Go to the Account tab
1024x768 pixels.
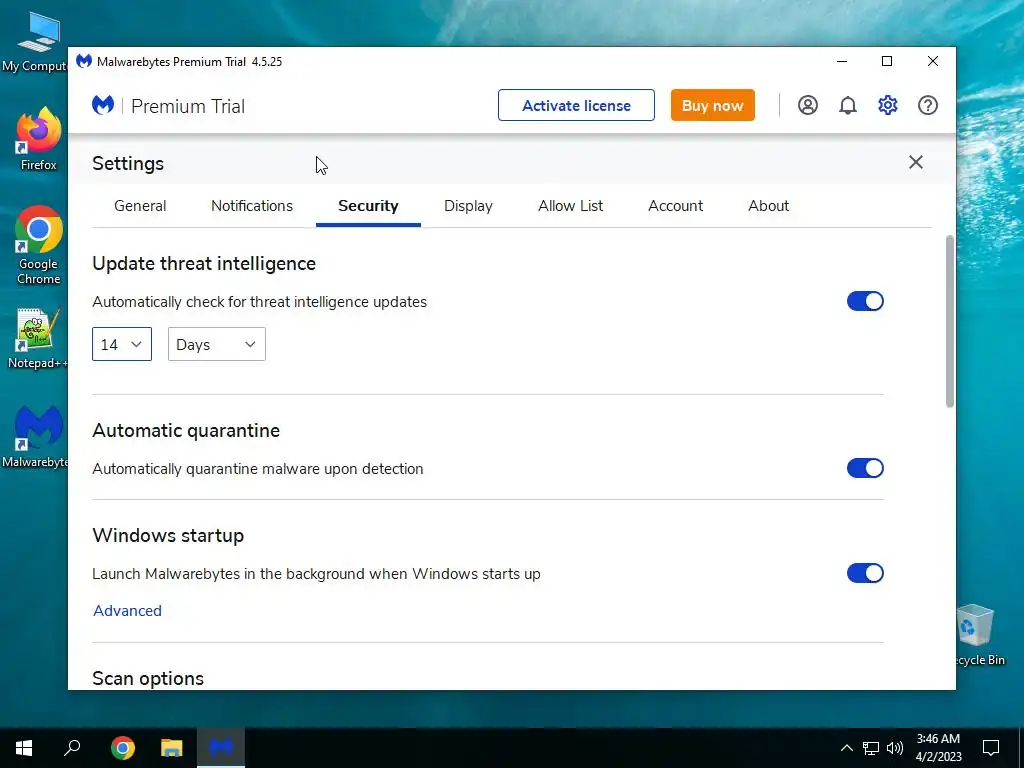pos(675,206)
